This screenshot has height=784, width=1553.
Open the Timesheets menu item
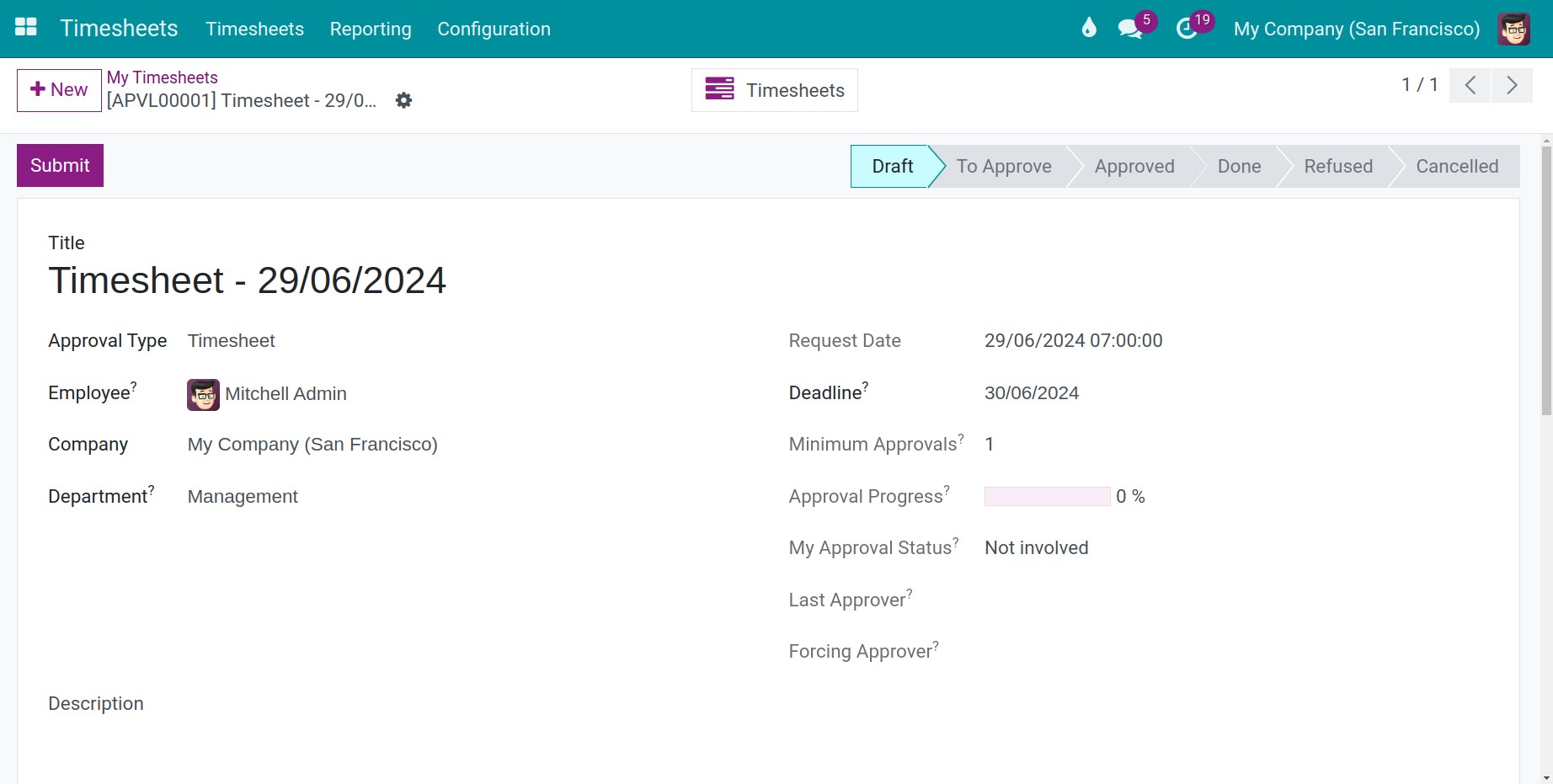[x=254, y=29]
